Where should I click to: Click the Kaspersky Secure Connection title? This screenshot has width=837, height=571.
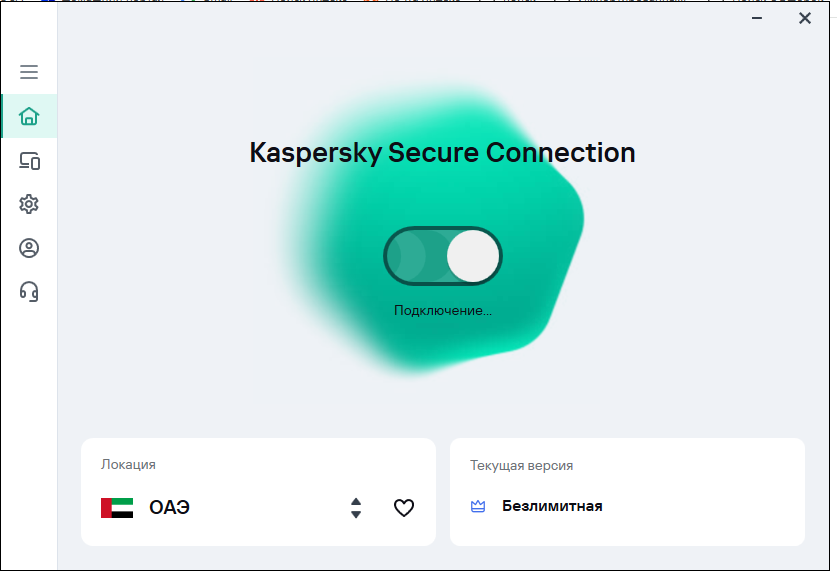[442, 153]
